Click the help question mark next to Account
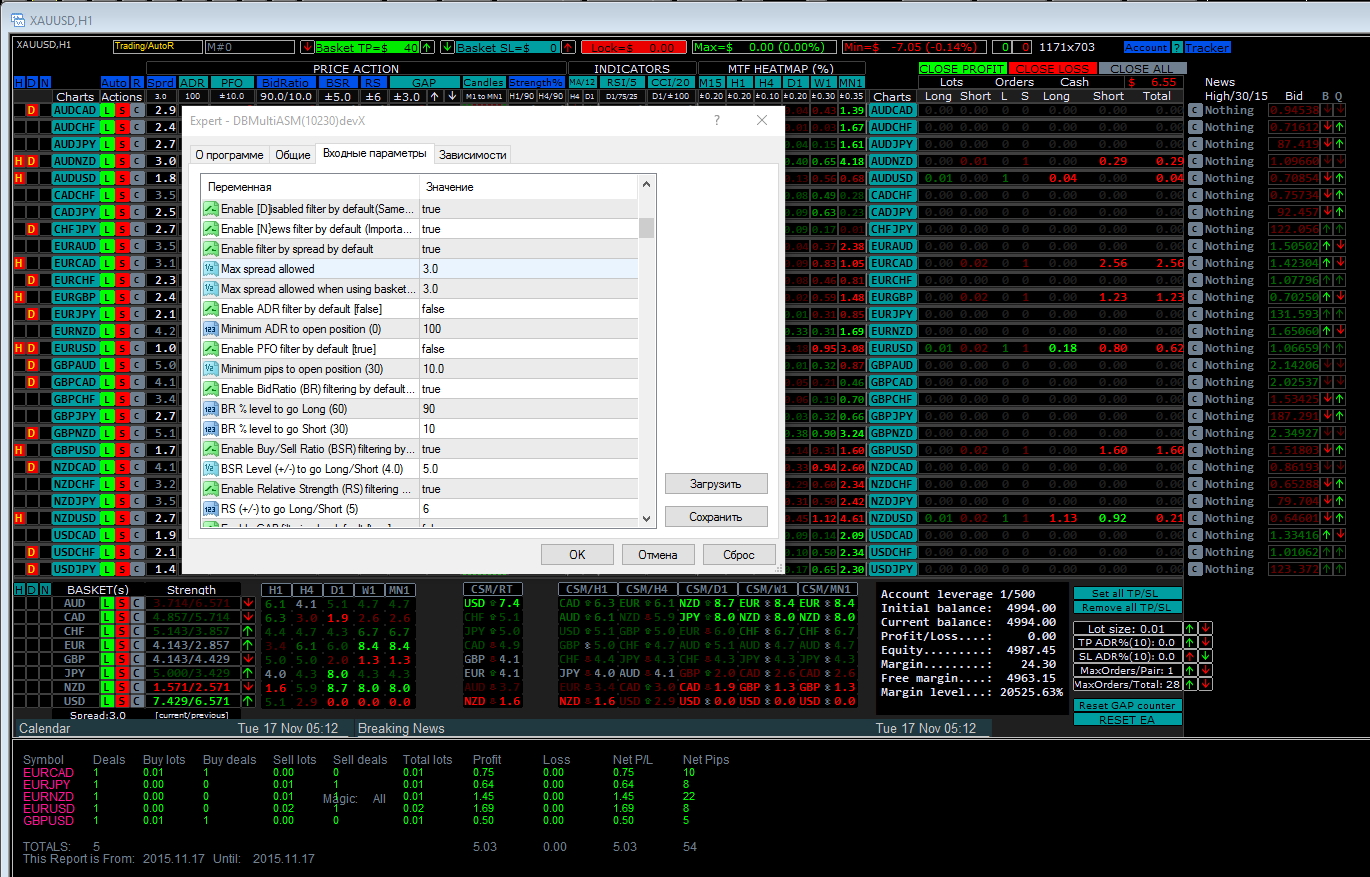This screenshot has width=1370, height=877. 1177,47
